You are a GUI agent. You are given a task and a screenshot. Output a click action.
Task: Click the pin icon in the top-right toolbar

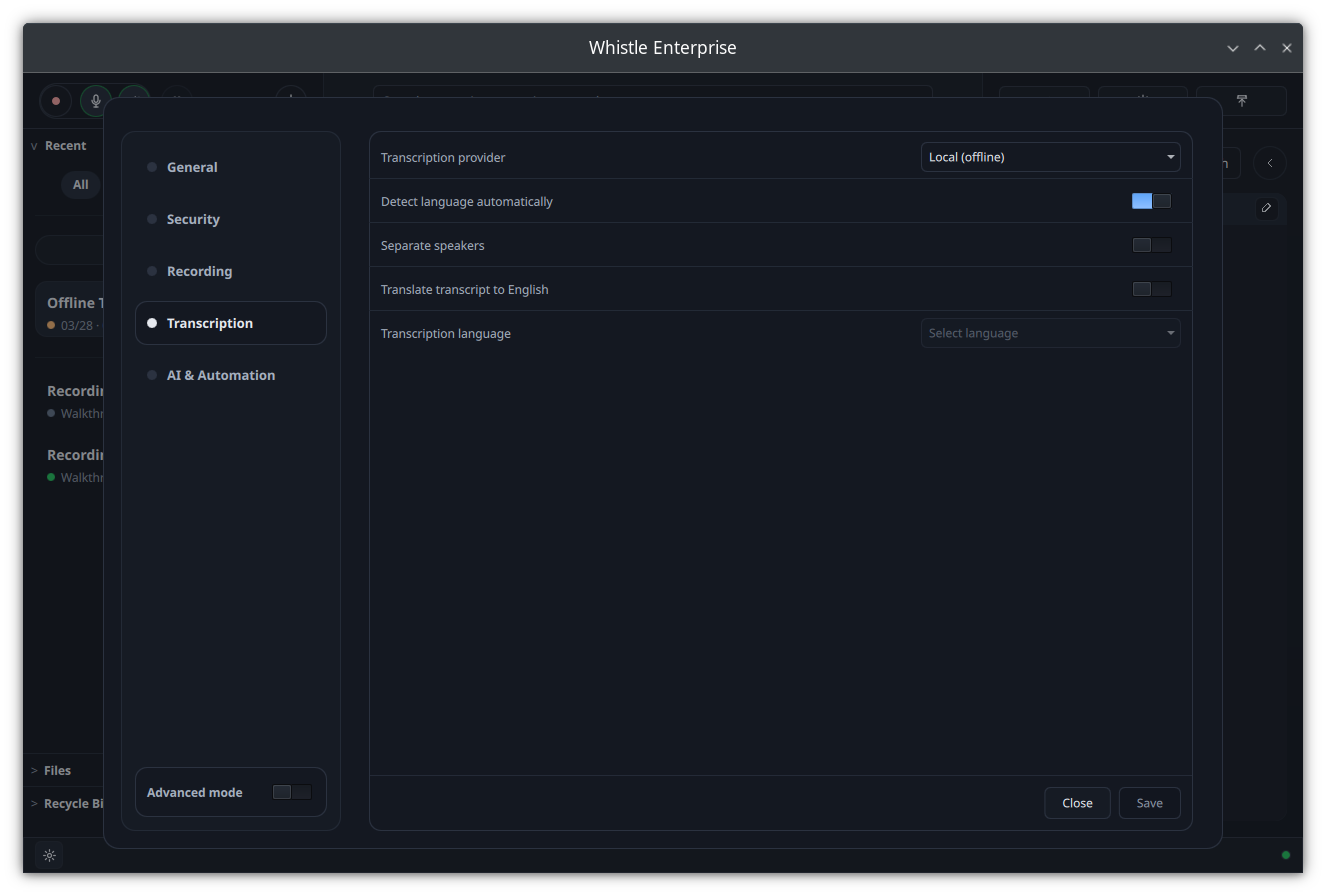tap(1241, 101)
